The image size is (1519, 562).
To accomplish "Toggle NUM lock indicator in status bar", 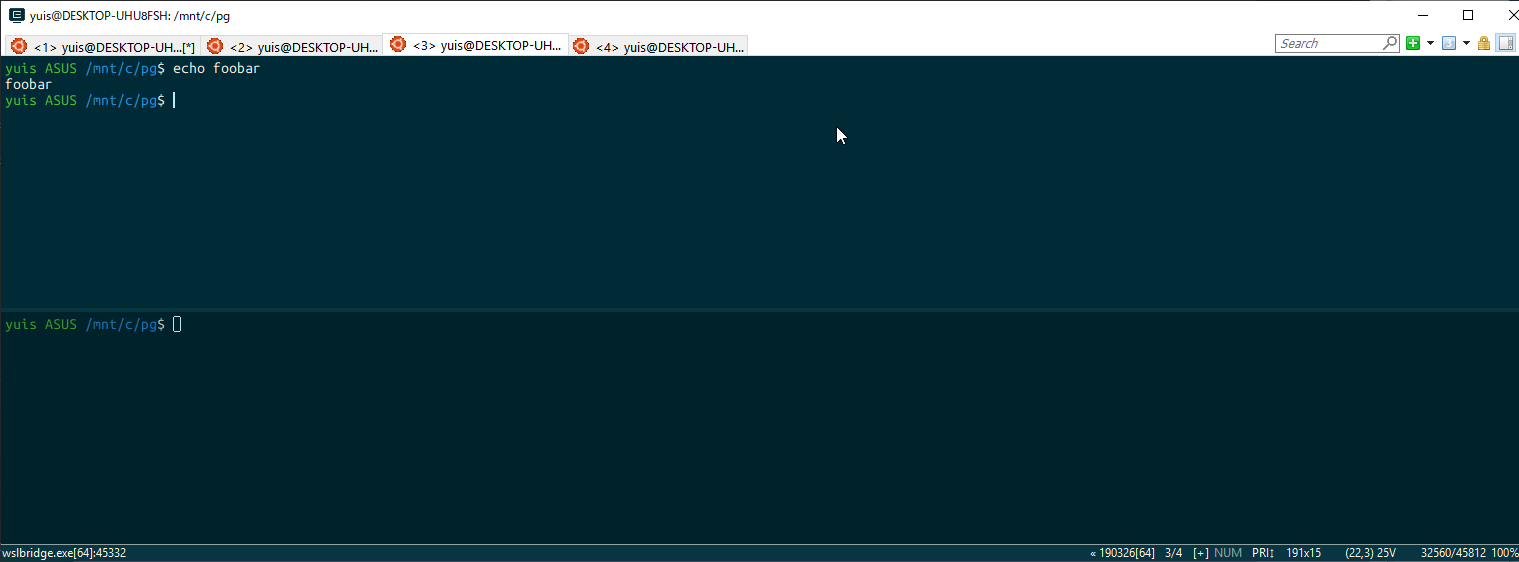I will pos(1228,553).
